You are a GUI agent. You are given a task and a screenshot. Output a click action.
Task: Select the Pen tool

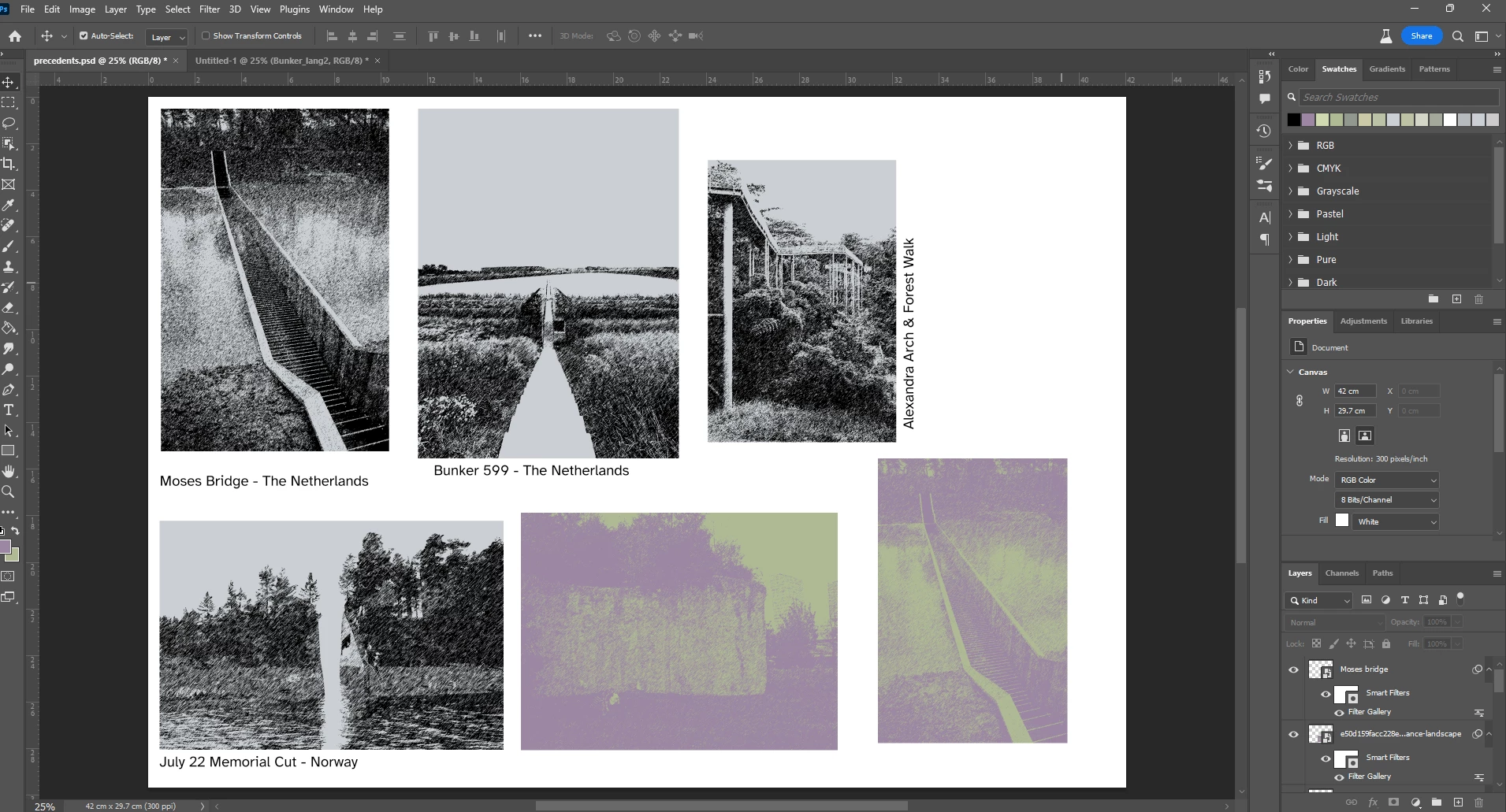[x=9, y=389]
